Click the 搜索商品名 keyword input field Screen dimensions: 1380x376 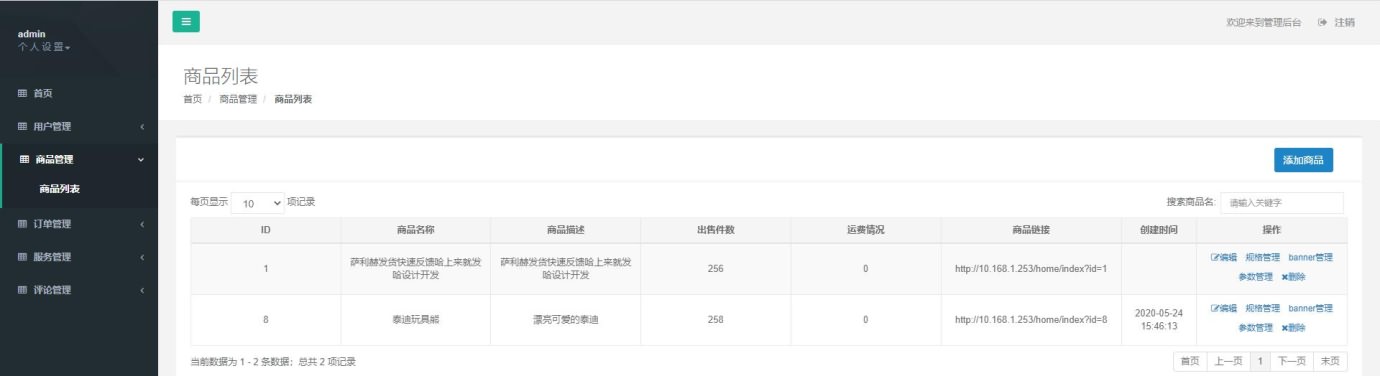[1282, 202]
